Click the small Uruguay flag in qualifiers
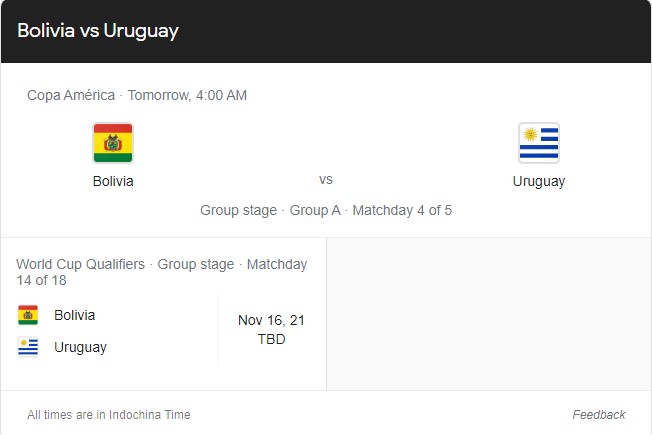The image size is (652, 435). click(28, 347)
